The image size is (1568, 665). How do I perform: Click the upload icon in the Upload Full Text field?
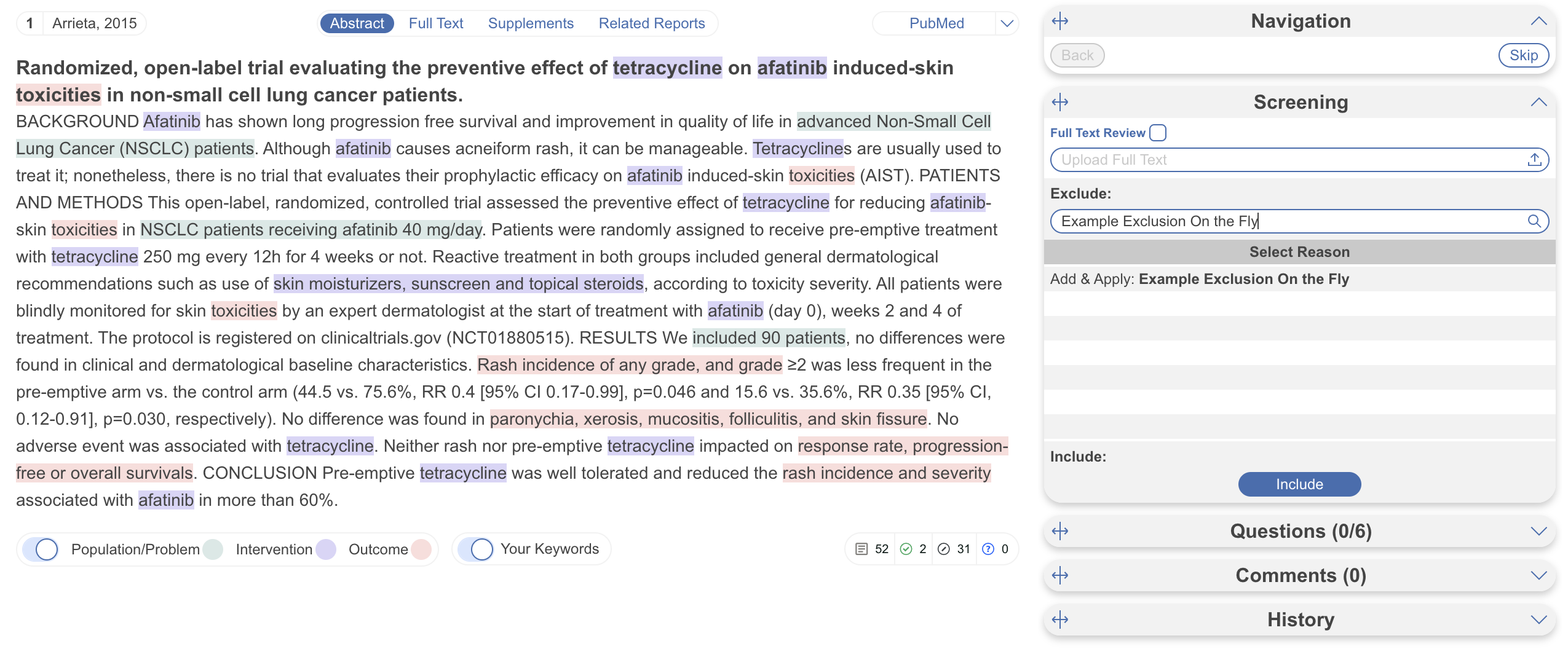(1534, 160)
